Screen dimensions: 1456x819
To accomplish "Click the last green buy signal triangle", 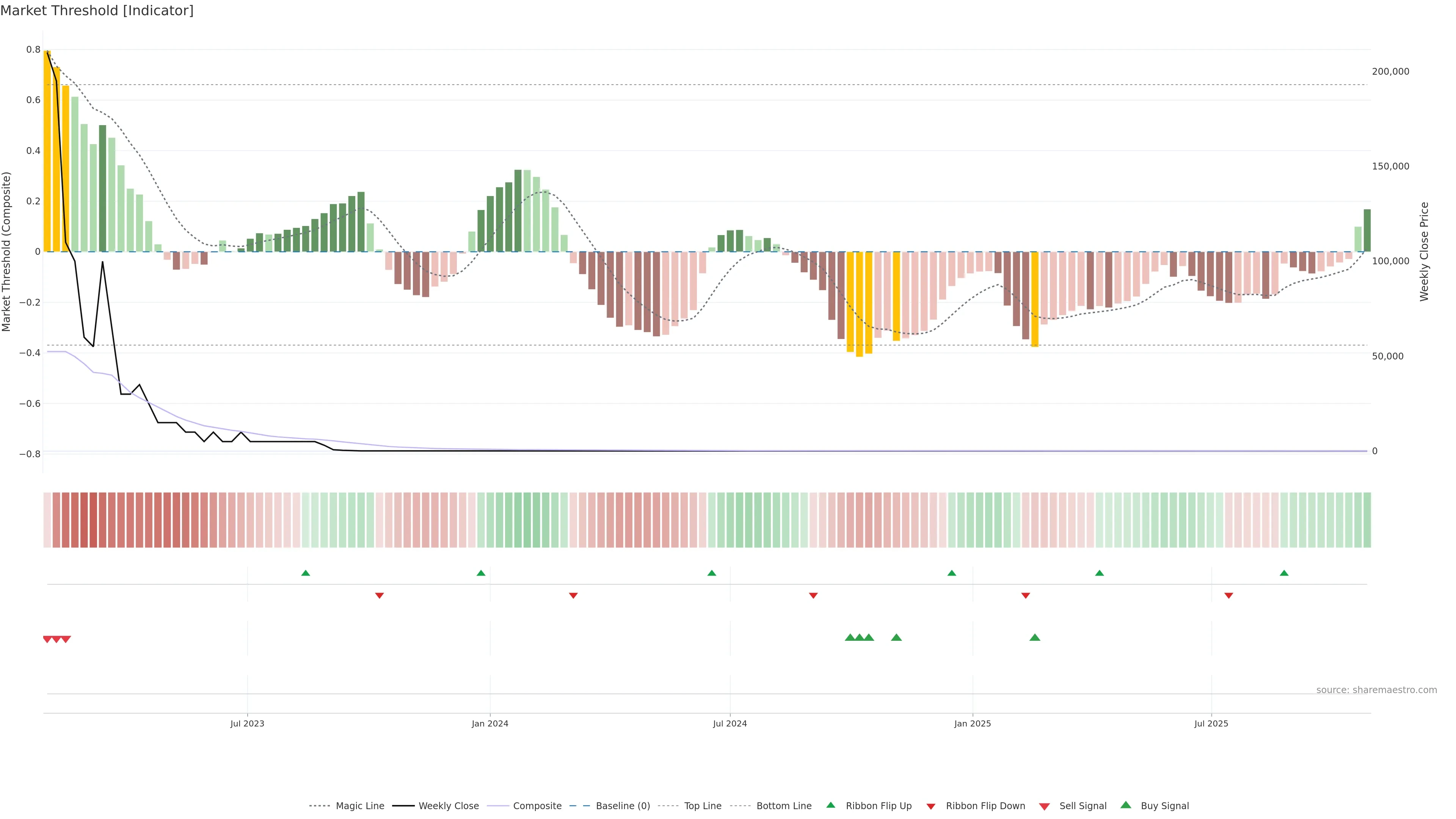I will tap(1035, 637).
